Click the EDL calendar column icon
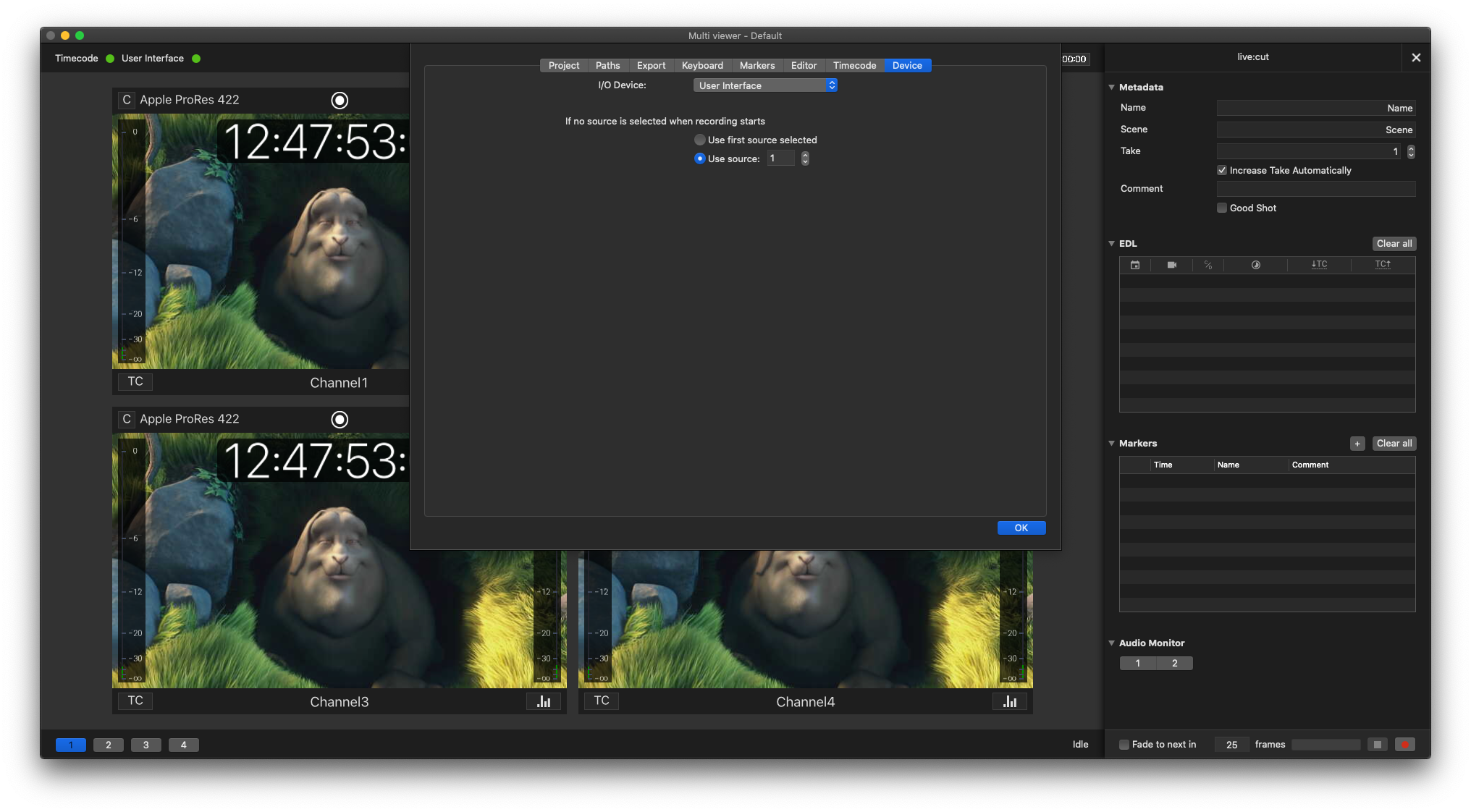Image resolution: width=1471 pixels, height=812 pixels. 1135,265
